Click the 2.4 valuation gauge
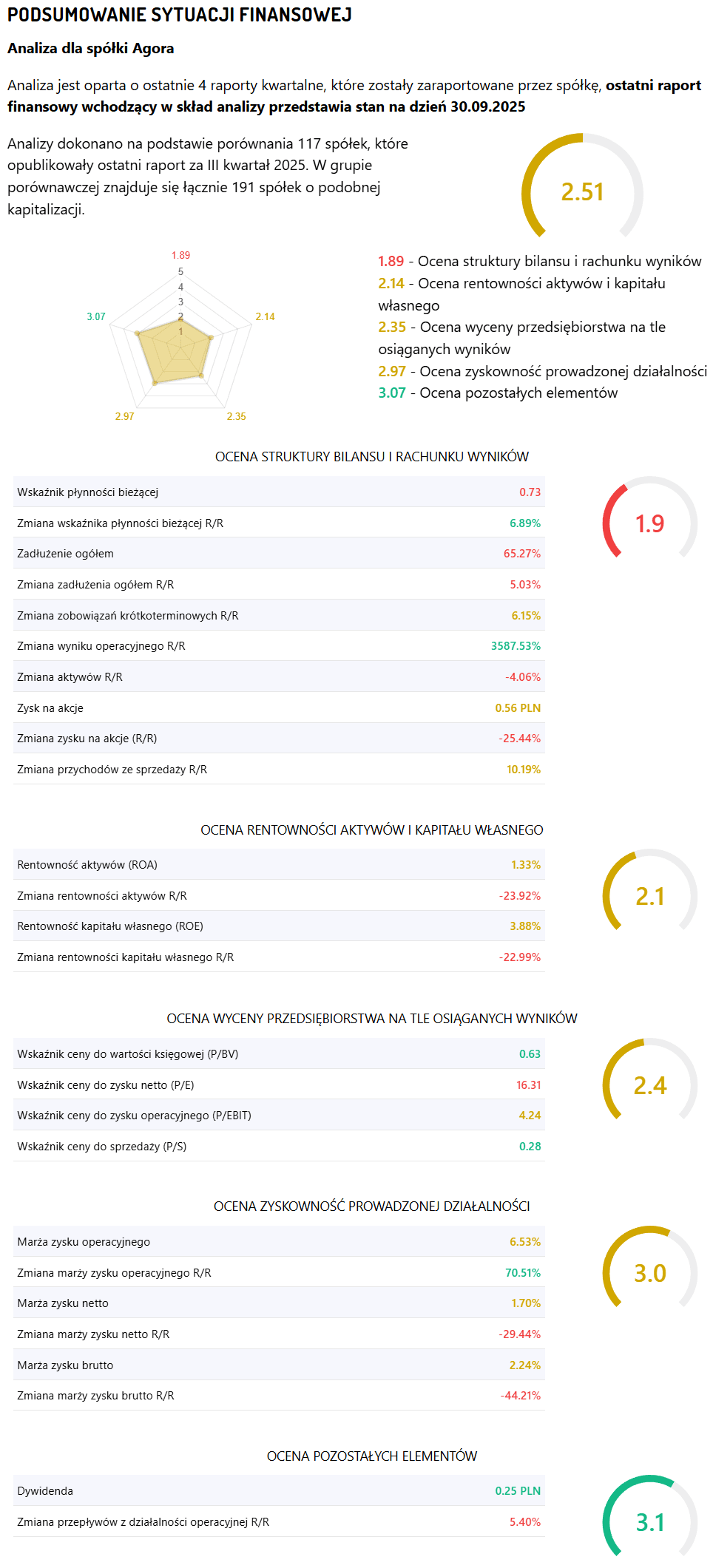Viewport: 713px width, 1568px height. (649, 1085)
